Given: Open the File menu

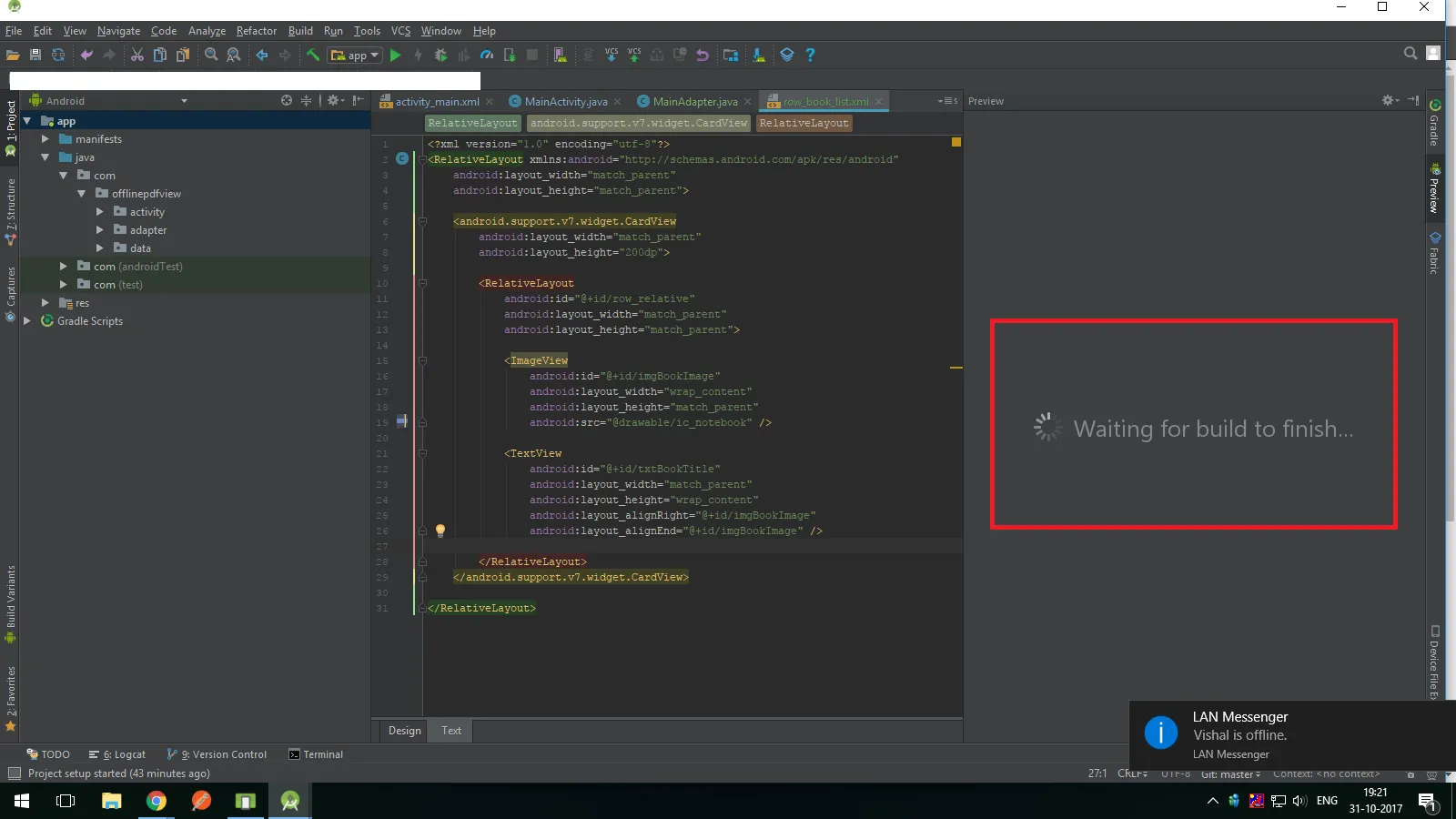Looking at the screenshot, I should [14, 31].
